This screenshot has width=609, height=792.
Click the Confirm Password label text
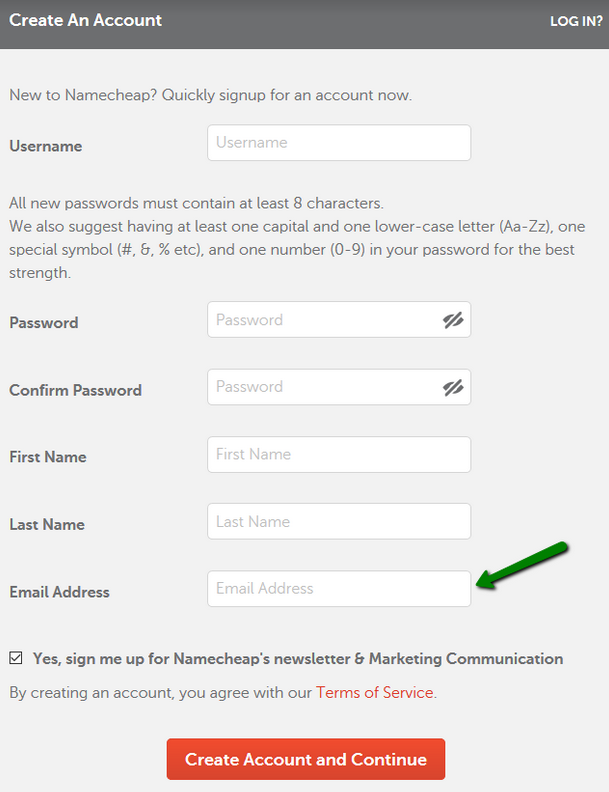point(76,390)
